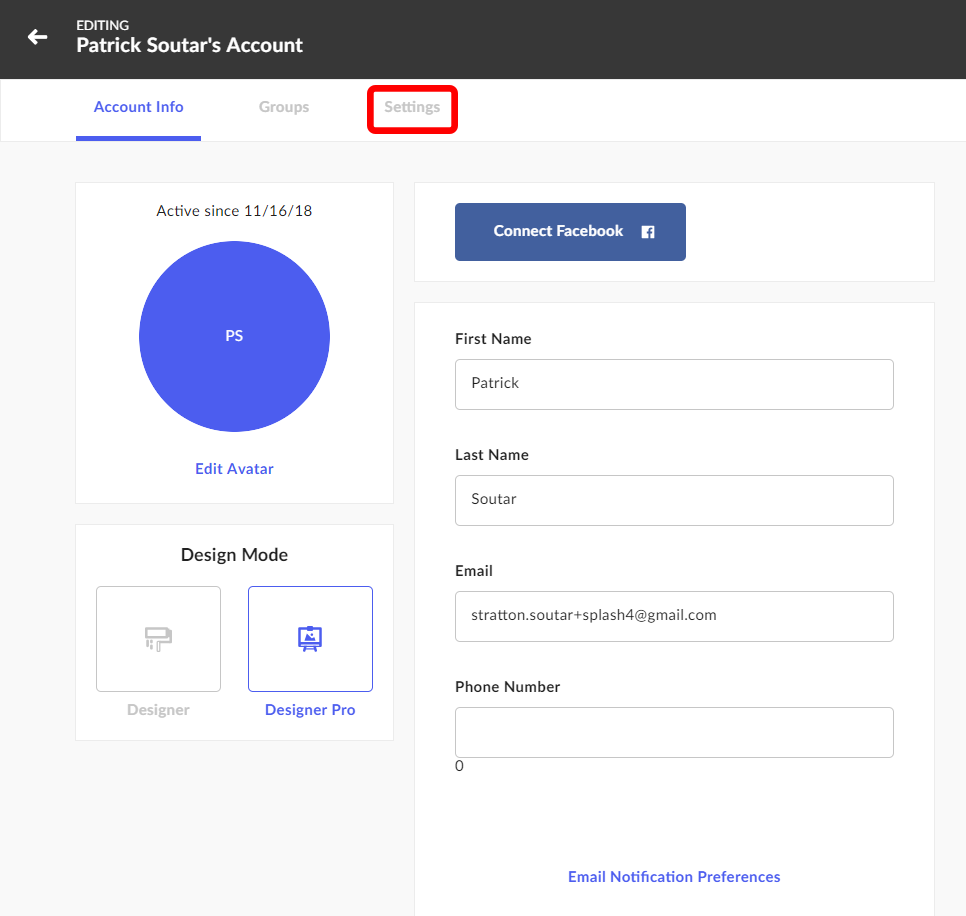Click the Design Mode heading
The height and width of the screenshot is (916, 966).
click(x=234, y=555)
